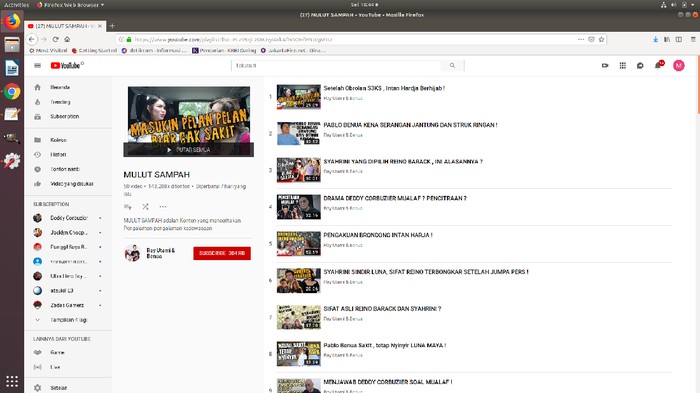The image size is (700, 393).
Task: Select the MULUT SAMPAH YouTube tab
Action: pos(65,26)
